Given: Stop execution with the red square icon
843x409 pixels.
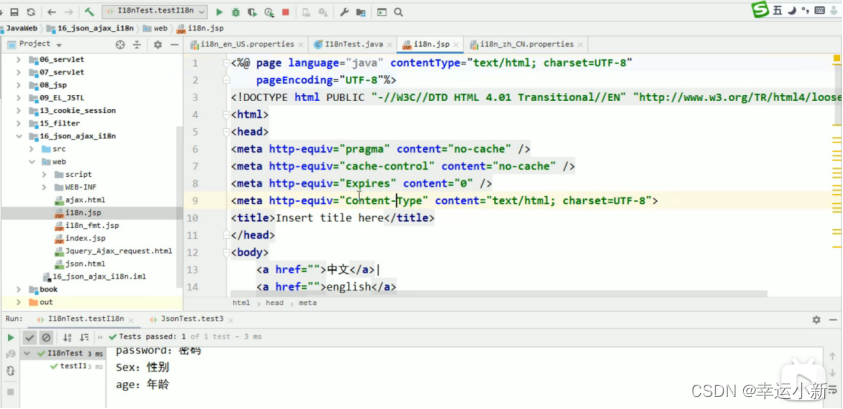Looking at the screenshot, I should (x=285, y=12).
